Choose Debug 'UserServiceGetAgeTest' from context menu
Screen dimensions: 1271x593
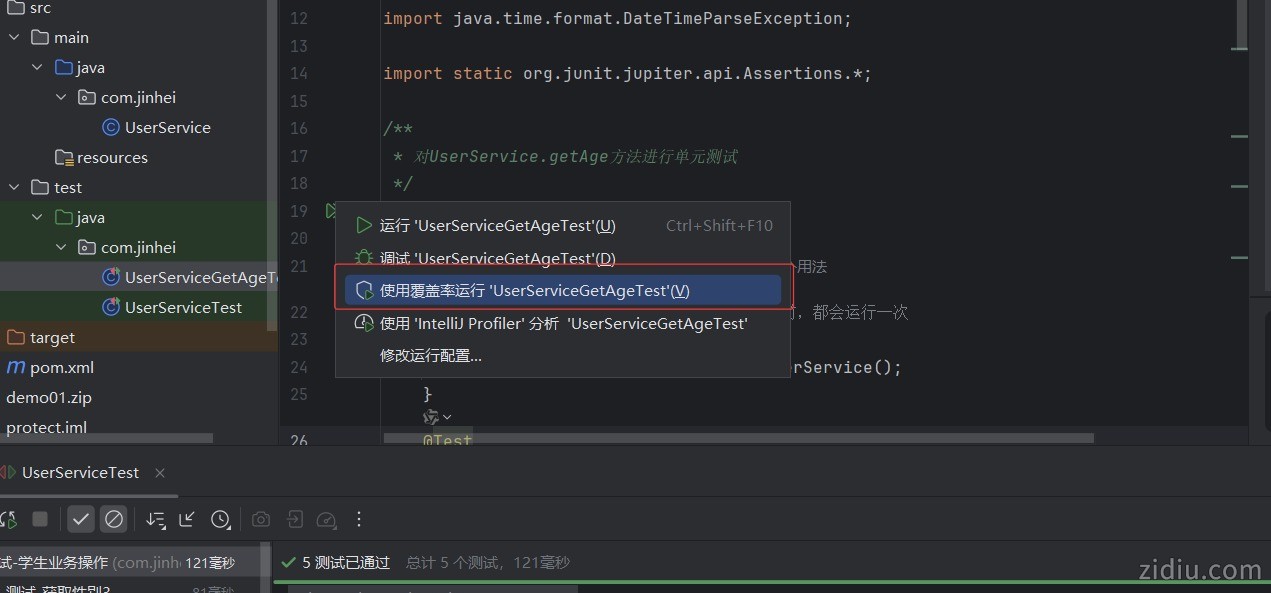[x=497, y=259]
